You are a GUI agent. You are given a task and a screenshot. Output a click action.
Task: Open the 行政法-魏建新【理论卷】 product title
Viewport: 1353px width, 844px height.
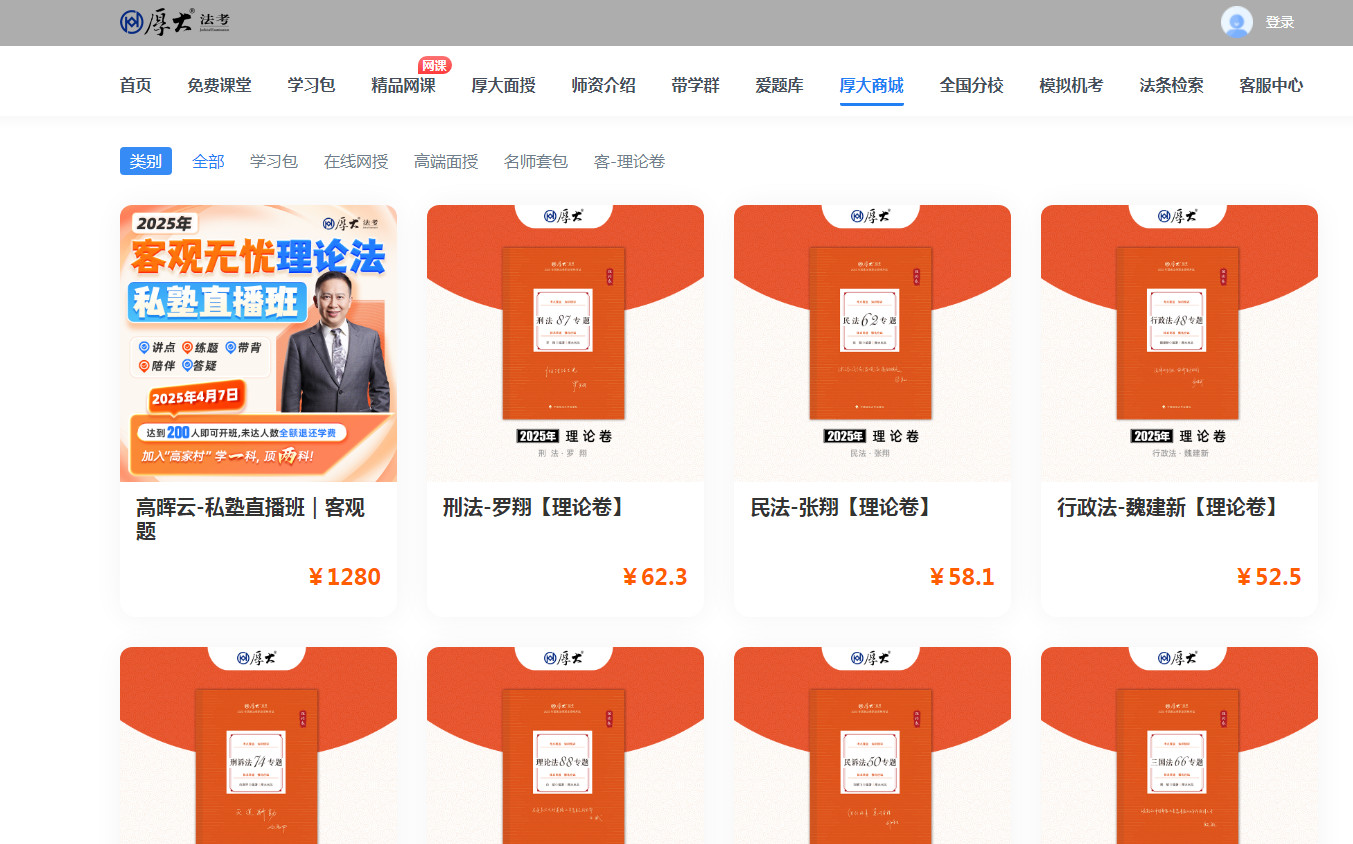[1170, 507]
